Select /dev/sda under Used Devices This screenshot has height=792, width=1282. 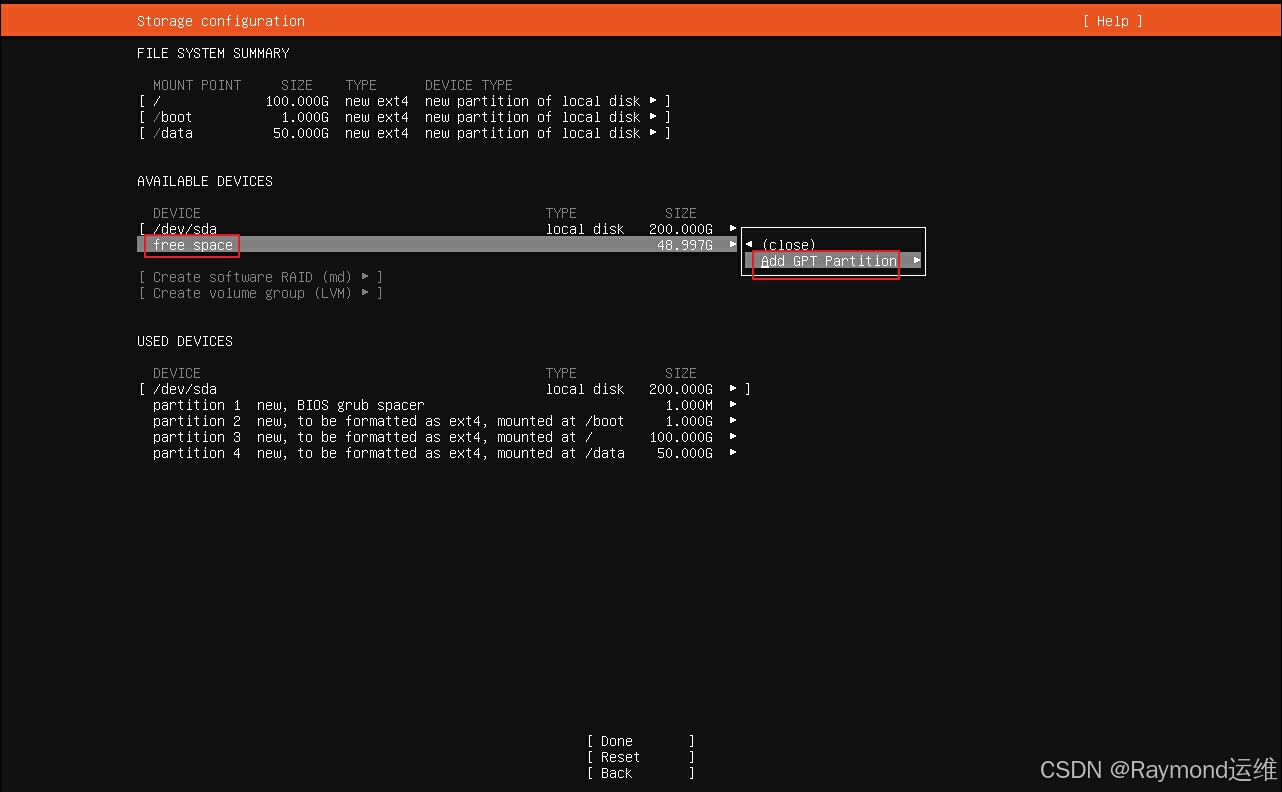click(x=444, y=389)
